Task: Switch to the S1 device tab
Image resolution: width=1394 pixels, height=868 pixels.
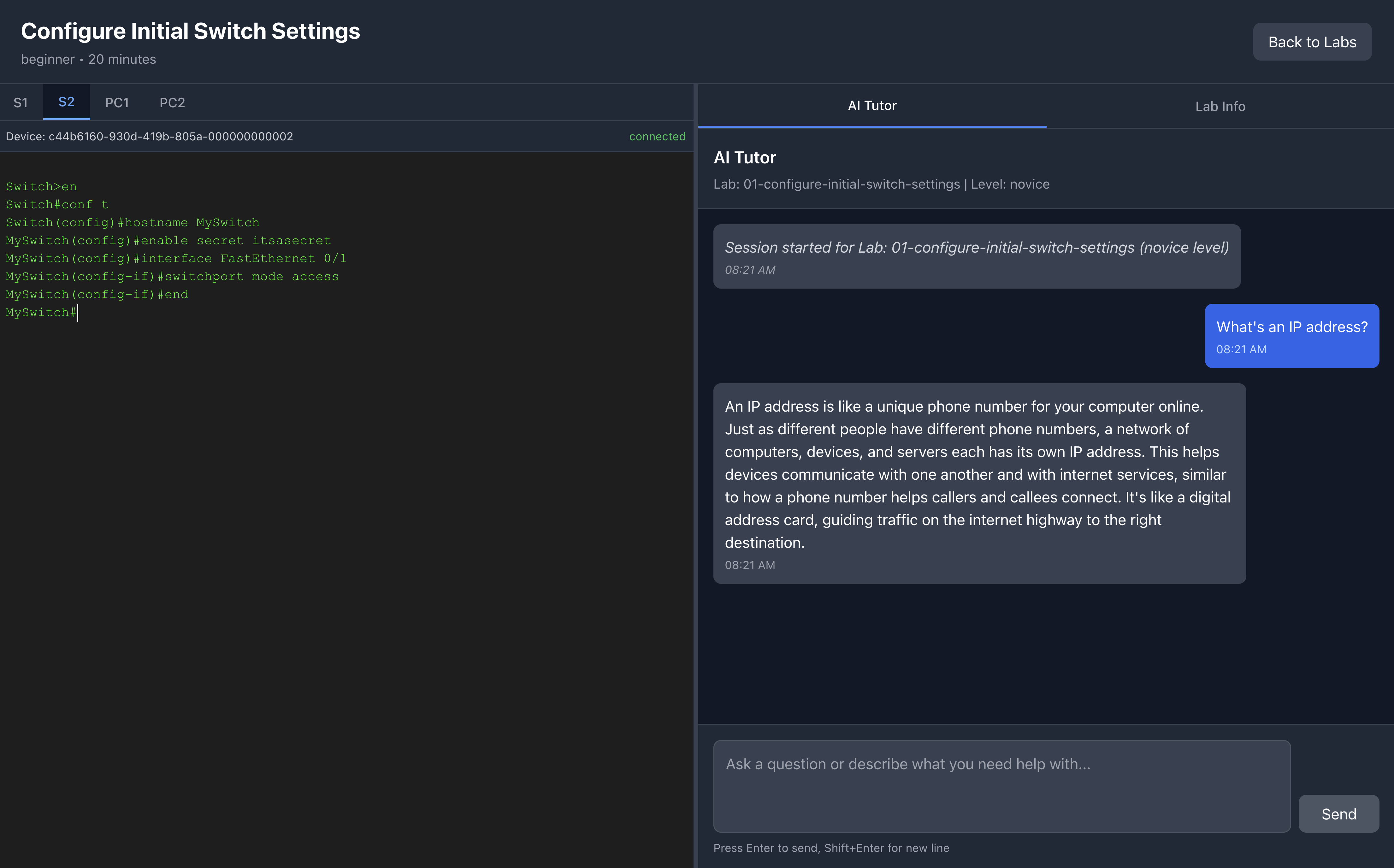Action: coord(21,103)
